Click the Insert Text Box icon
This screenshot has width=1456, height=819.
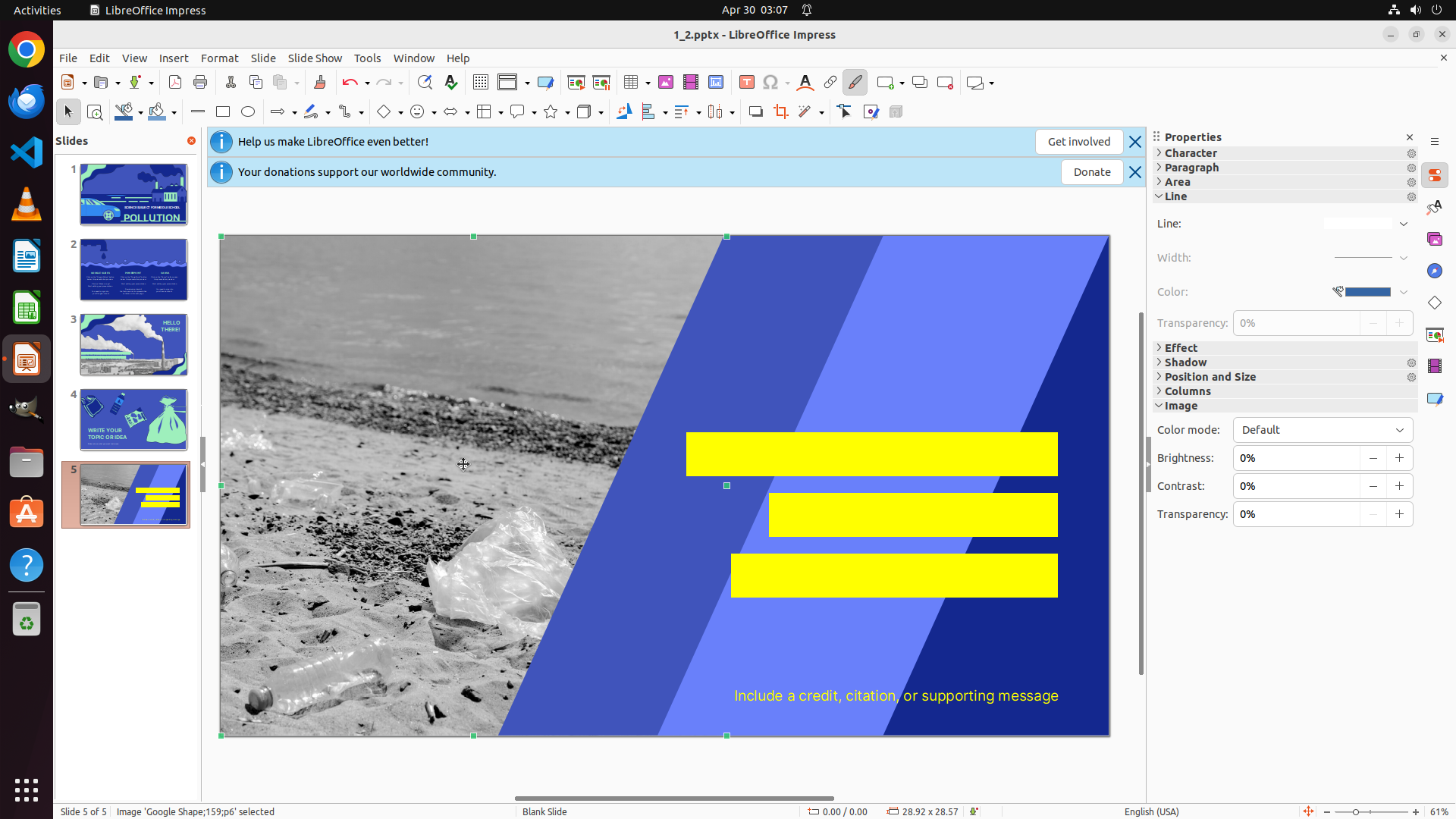(747, 83)
